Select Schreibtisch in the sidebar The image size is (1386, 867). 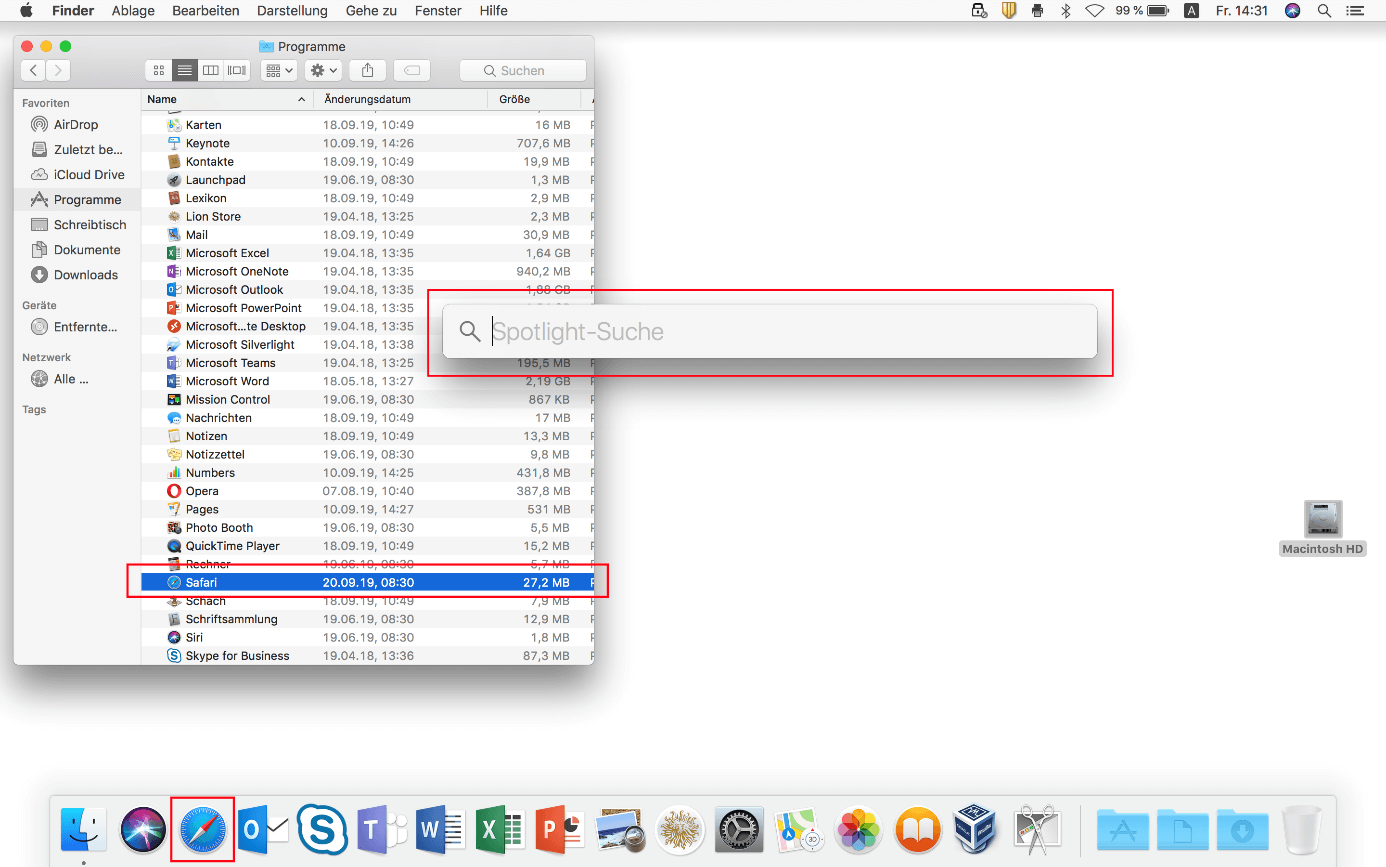pyautogui.click(x=78, y=225)
